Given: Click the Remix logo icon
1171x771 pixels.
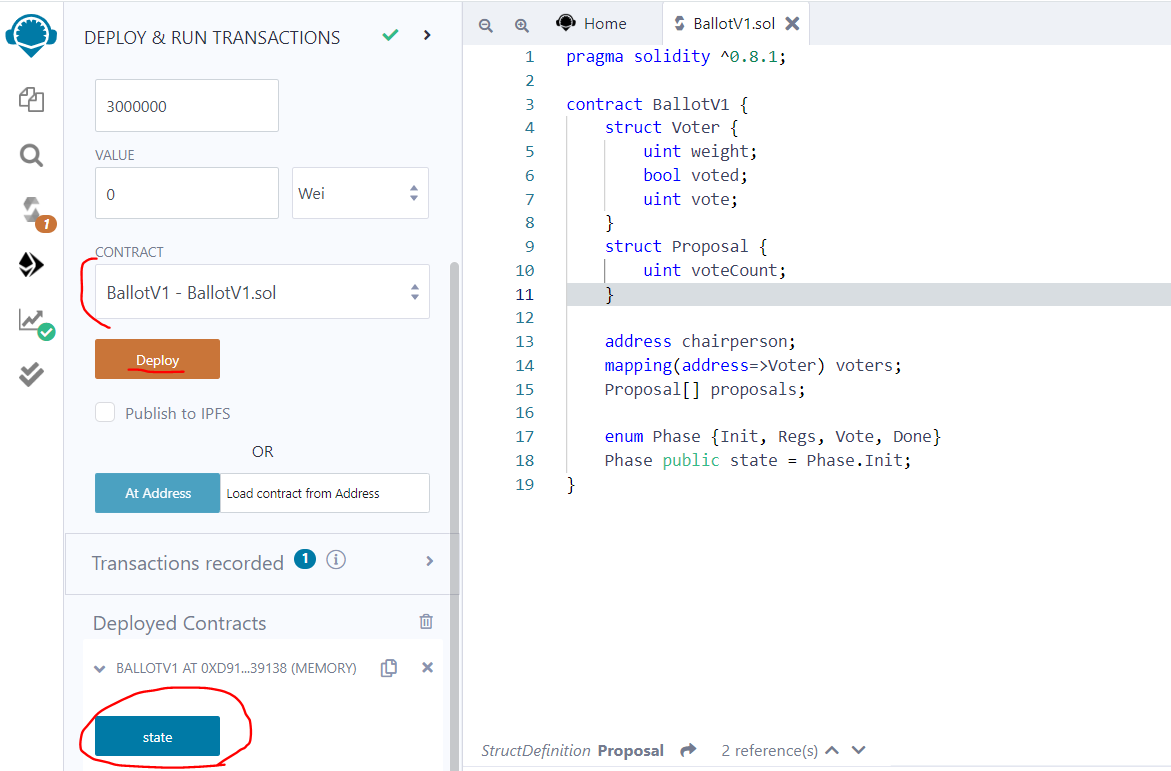Looking at the screenshot, I should 31,35.
